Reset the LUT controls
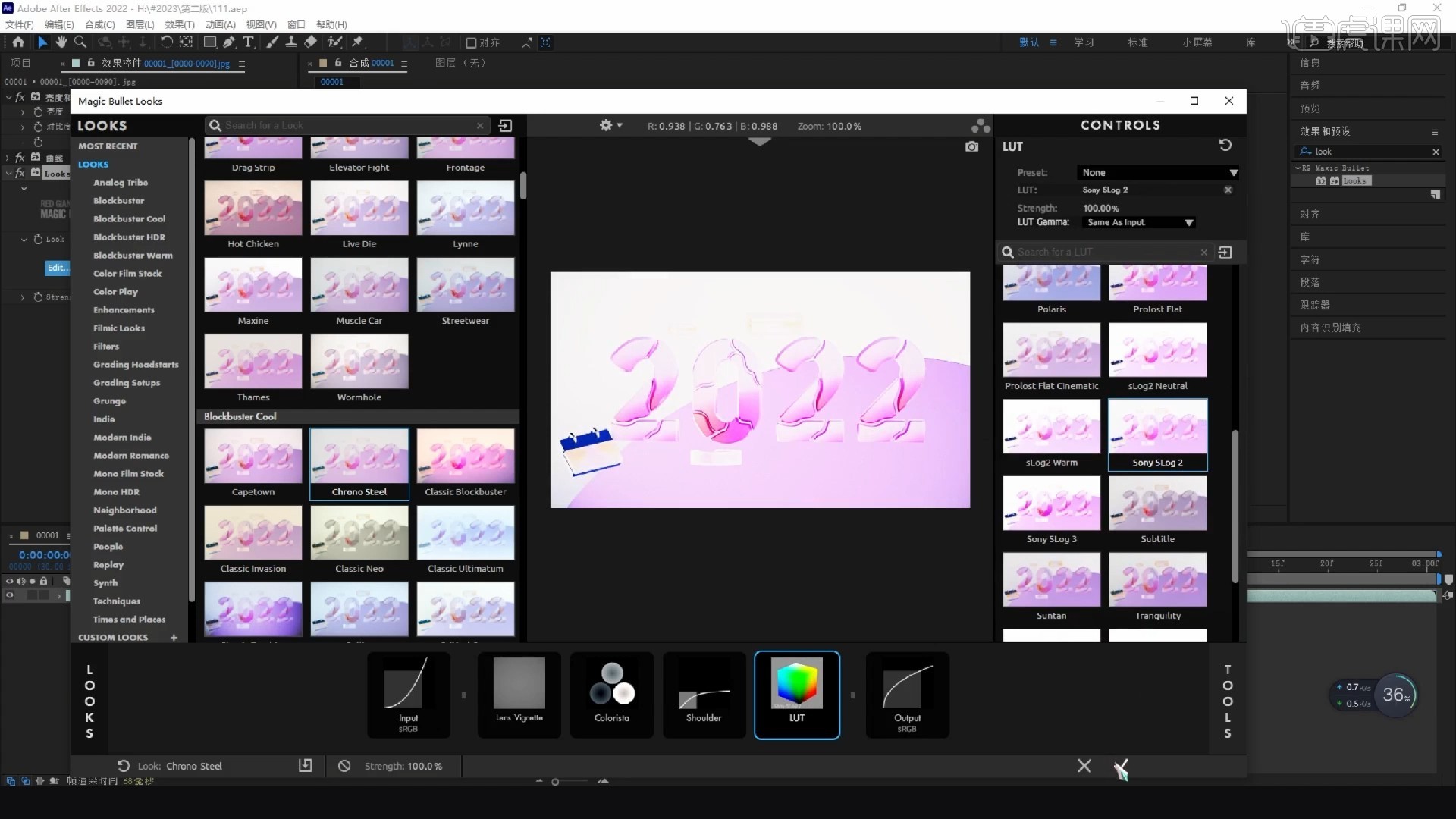The image size is (1456, 819). pos(1225,145)
